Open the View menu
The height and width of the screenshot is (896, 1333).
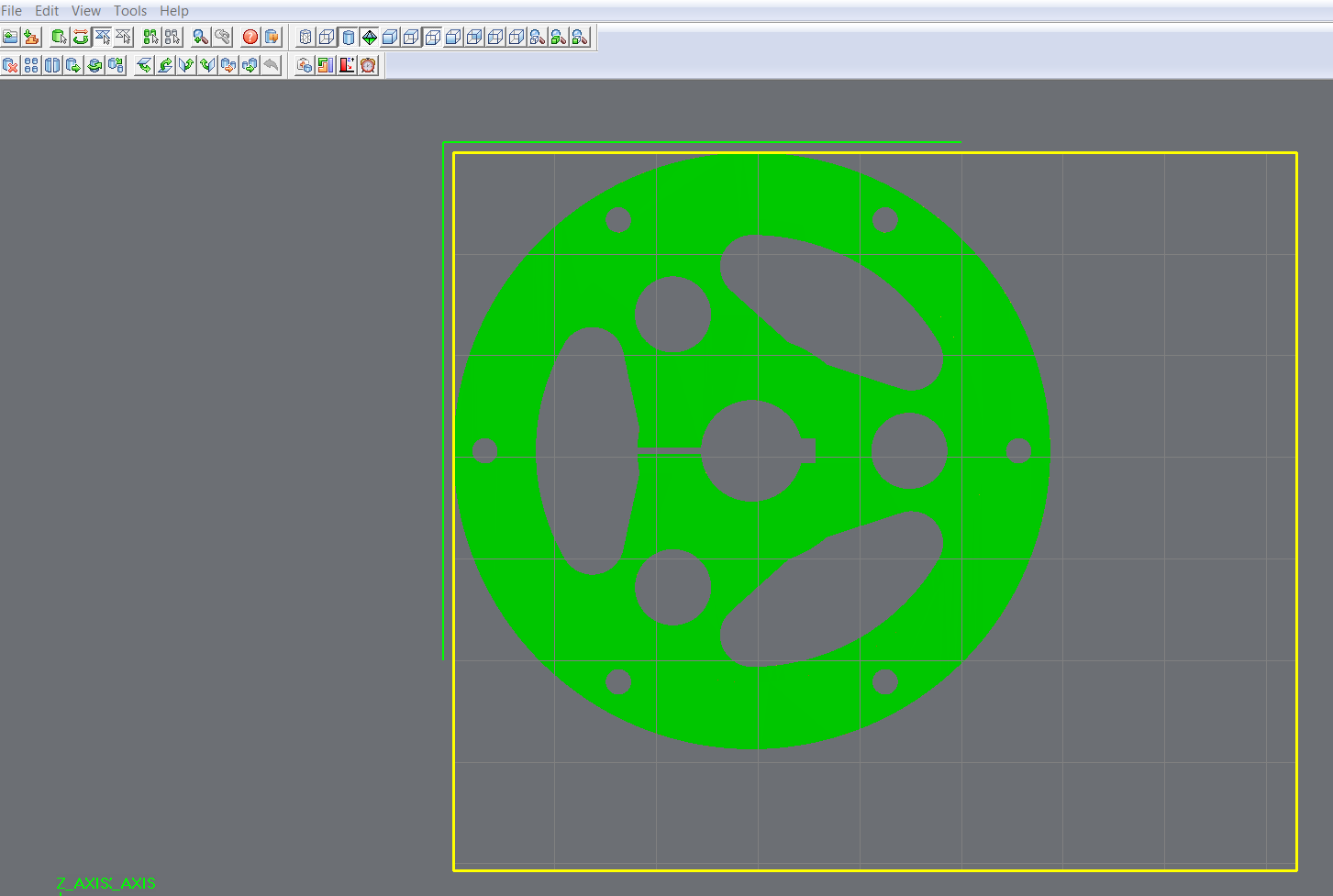pos(86,11)
